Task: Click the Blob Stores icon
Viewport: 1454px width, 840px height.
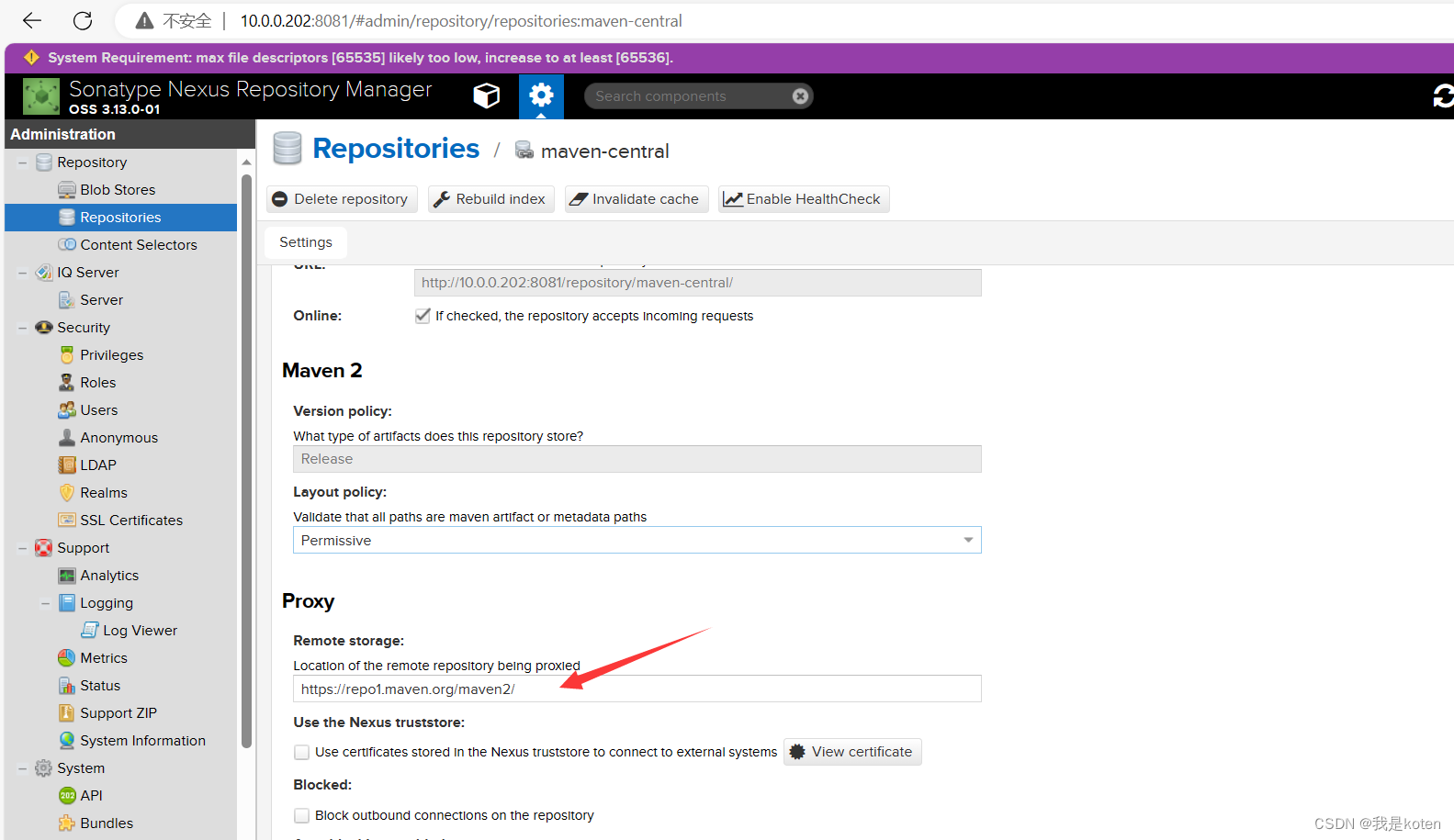Action: (67, 190)
